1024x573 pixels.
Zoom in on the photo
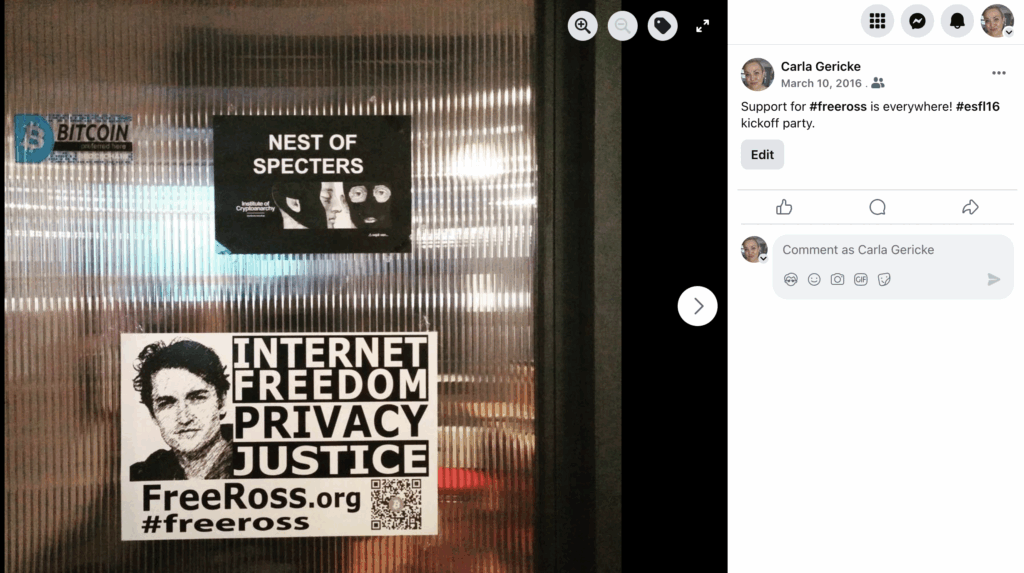click(583, 25)
